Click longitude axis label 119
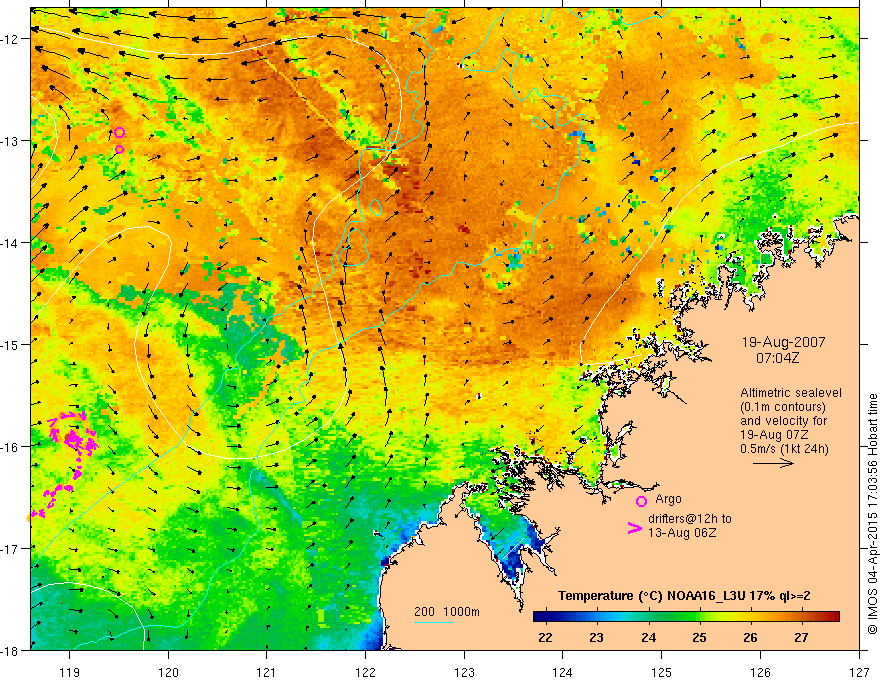Screen dimensions: 880x680 pos(70,672)
